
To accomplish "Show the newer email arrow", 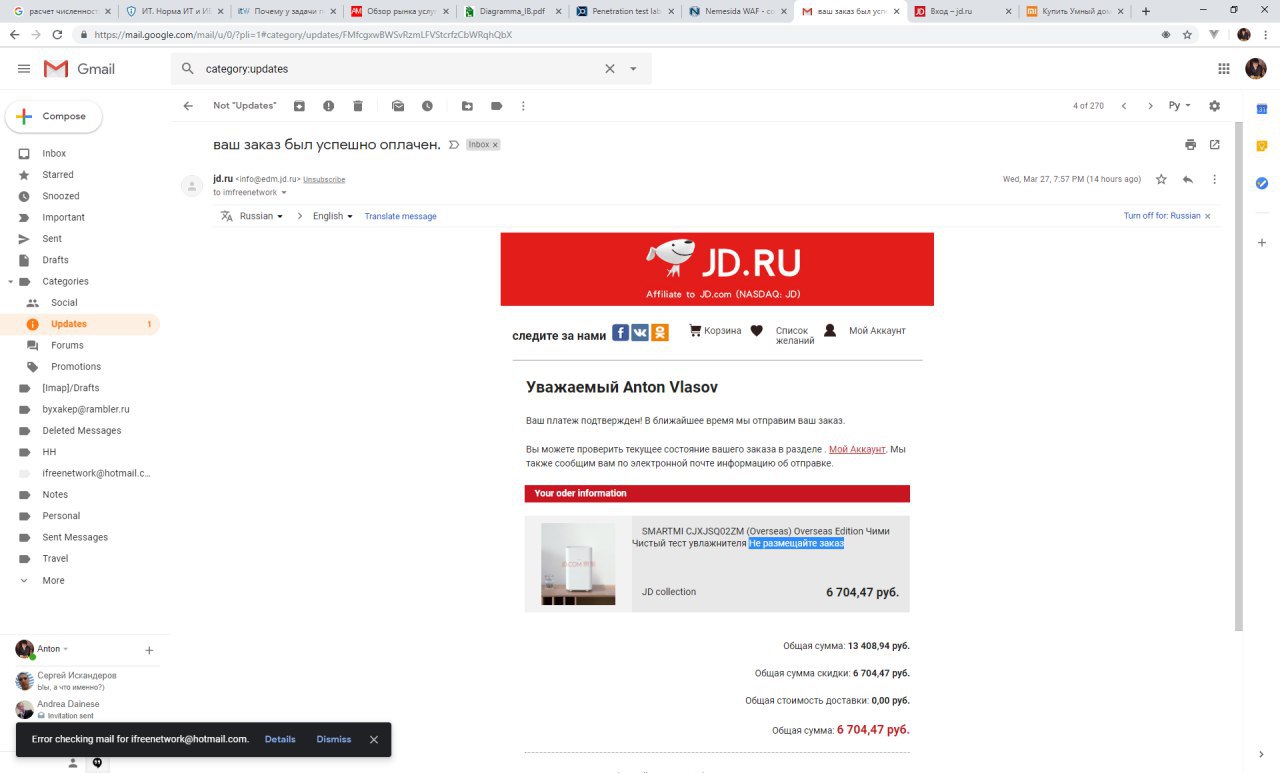I will click(1124, 106).
